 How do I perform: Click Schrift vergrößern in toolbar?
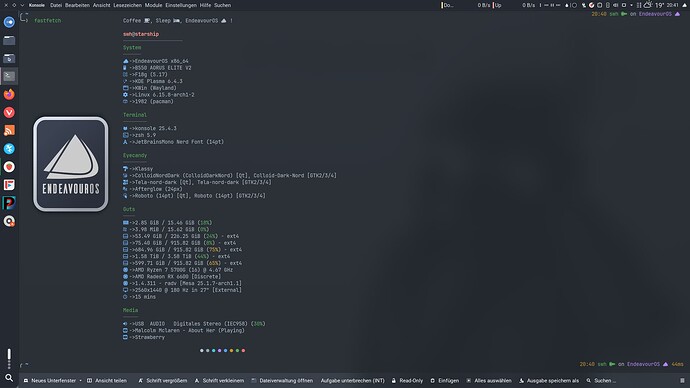tap(162, 381)
